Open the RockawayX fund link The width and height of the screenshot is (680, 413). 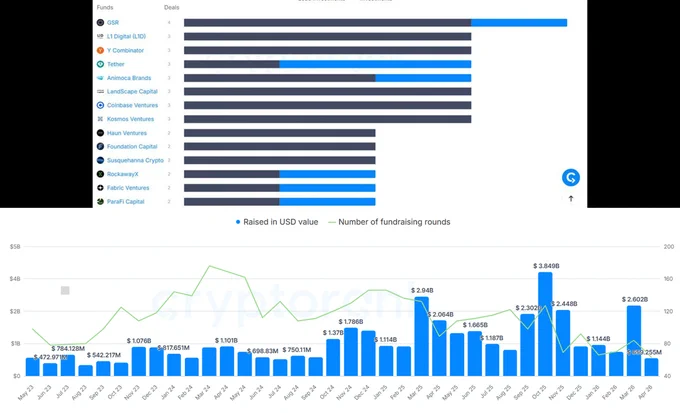[x=123, y=174]
